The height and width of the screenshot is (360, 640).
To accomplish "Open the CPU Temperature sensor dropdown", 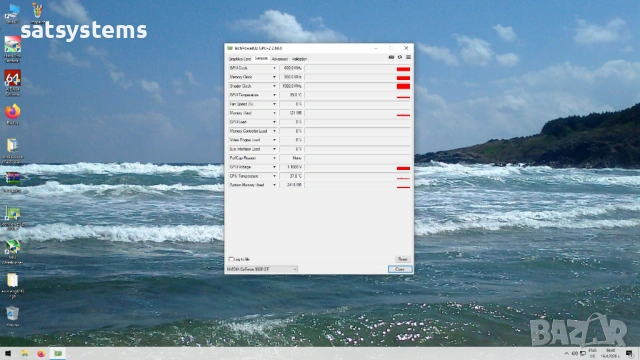I will tap(274, 176).
